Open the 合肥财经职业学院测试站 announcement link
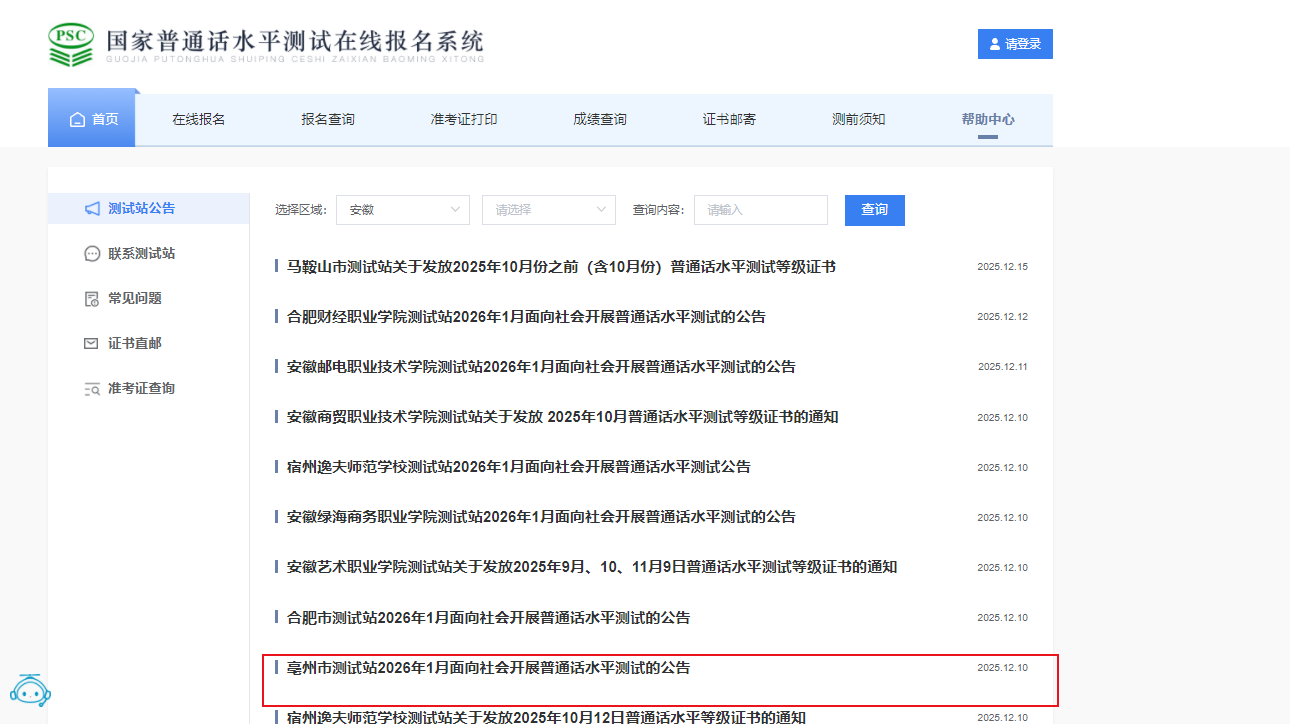 tap(526, 317)
